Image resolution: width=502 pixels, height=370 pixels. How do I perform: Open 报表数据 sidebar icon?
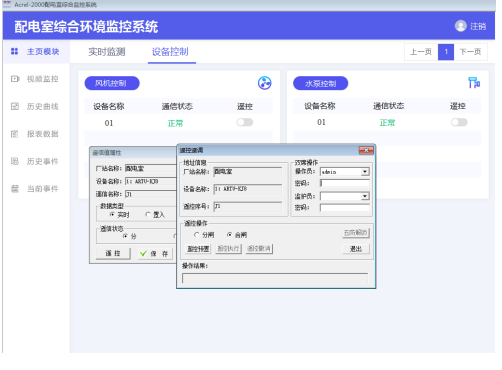15,134
